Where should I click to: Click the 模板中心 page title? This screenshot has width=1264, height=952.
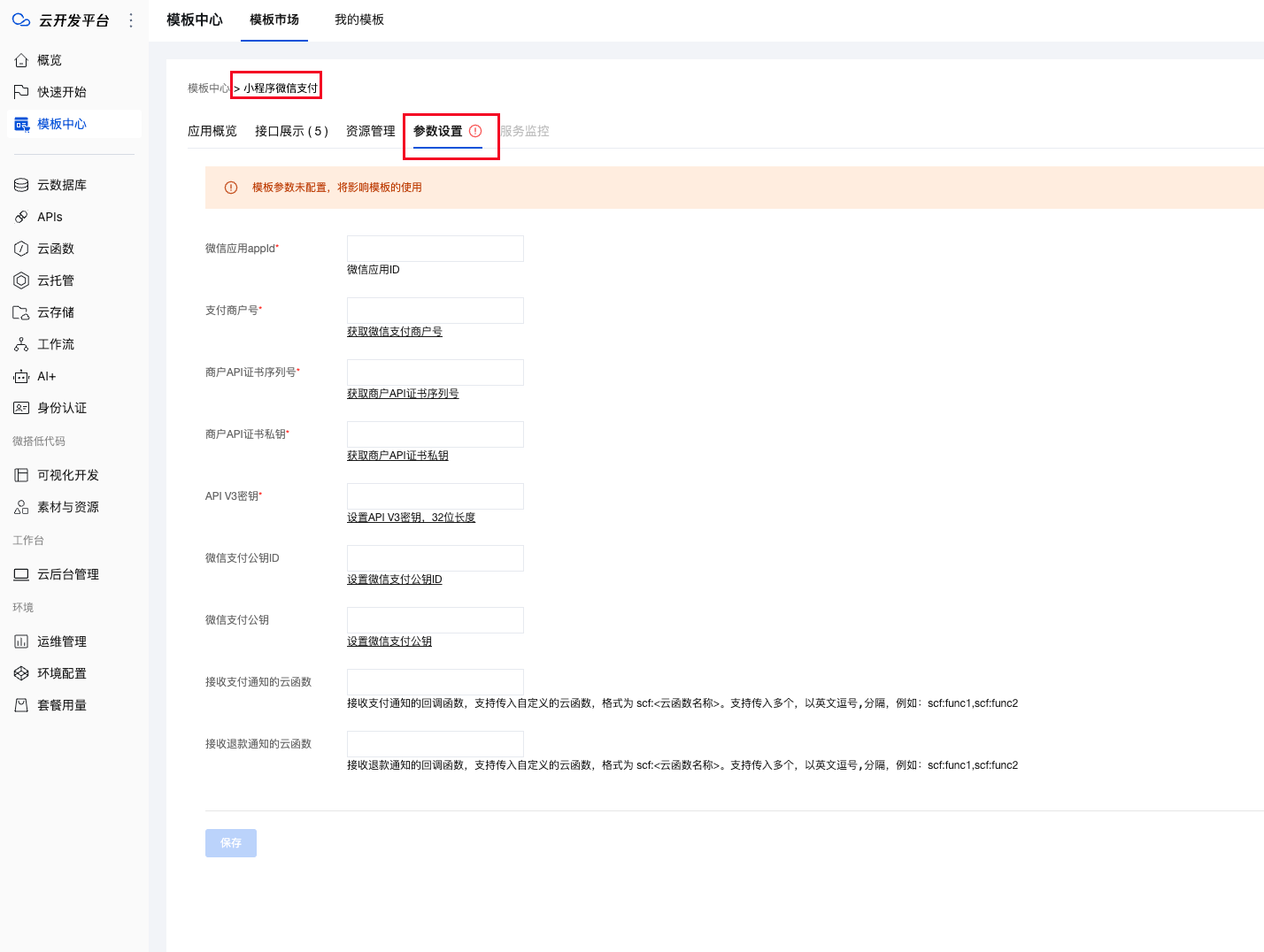pos(195,19)
